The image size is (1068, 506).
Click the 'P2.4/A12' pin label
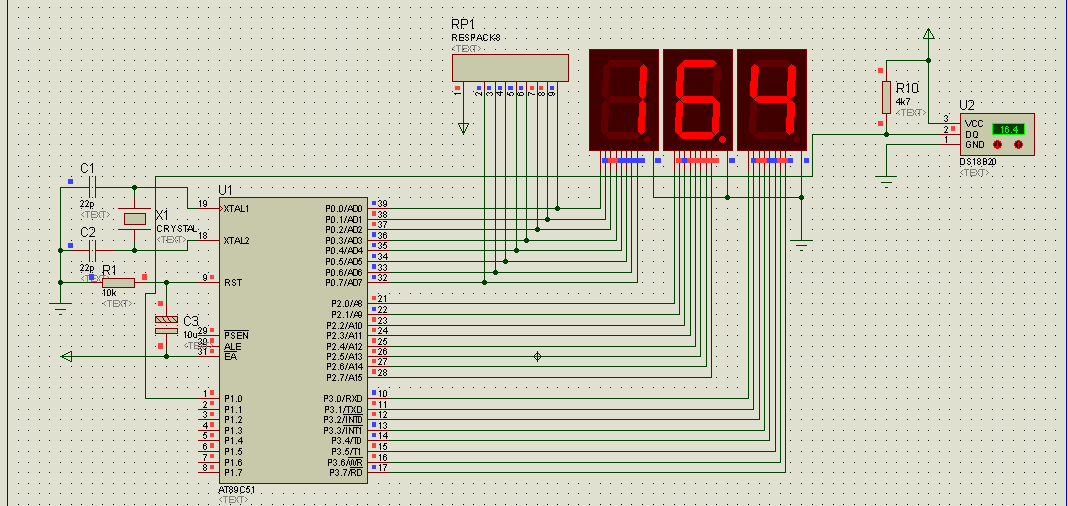(x=345, y=346)
